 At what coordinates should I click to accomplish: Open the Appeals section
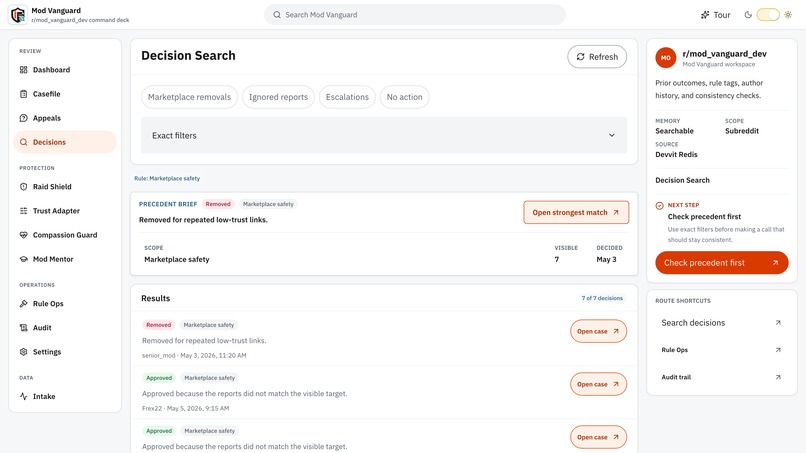click(x=65, y=118)
